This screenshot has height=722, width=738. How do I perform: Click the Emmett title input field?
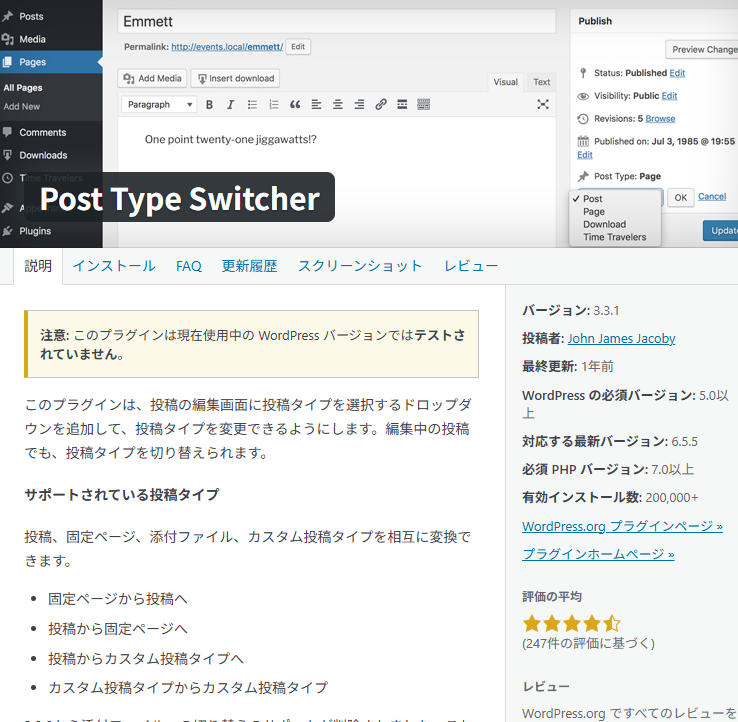336,21
